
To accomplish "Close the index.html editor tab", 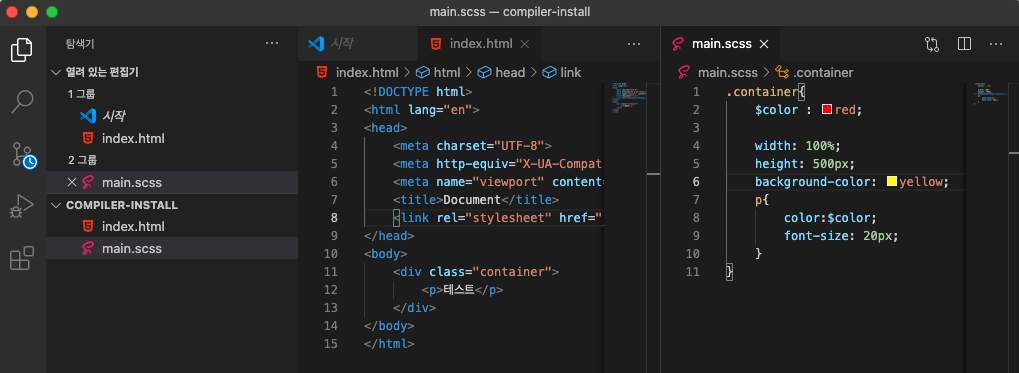I will [x=525, y=44].
